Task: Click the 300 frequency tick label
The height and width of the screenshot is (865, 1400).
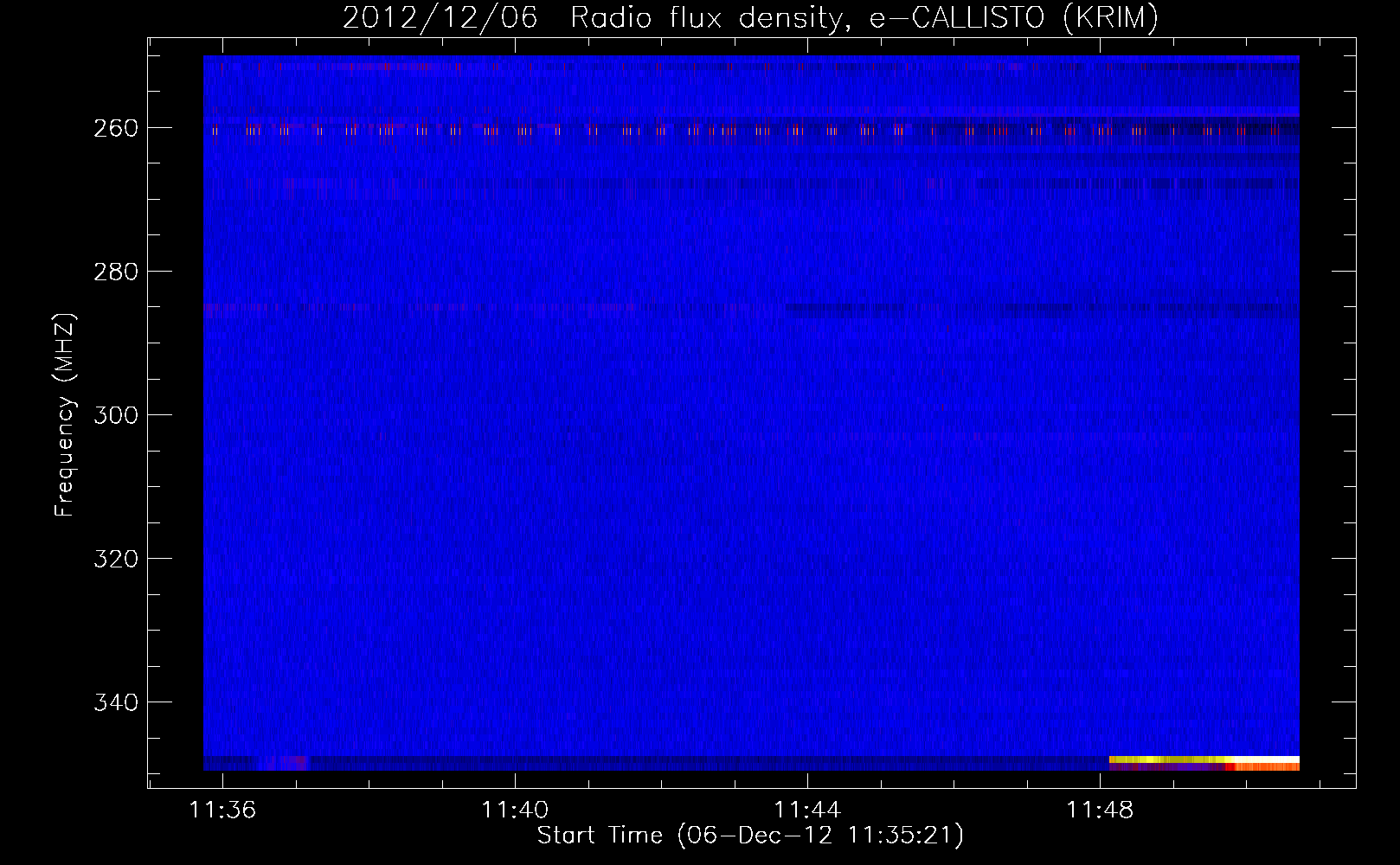Action: pos(115,415)
